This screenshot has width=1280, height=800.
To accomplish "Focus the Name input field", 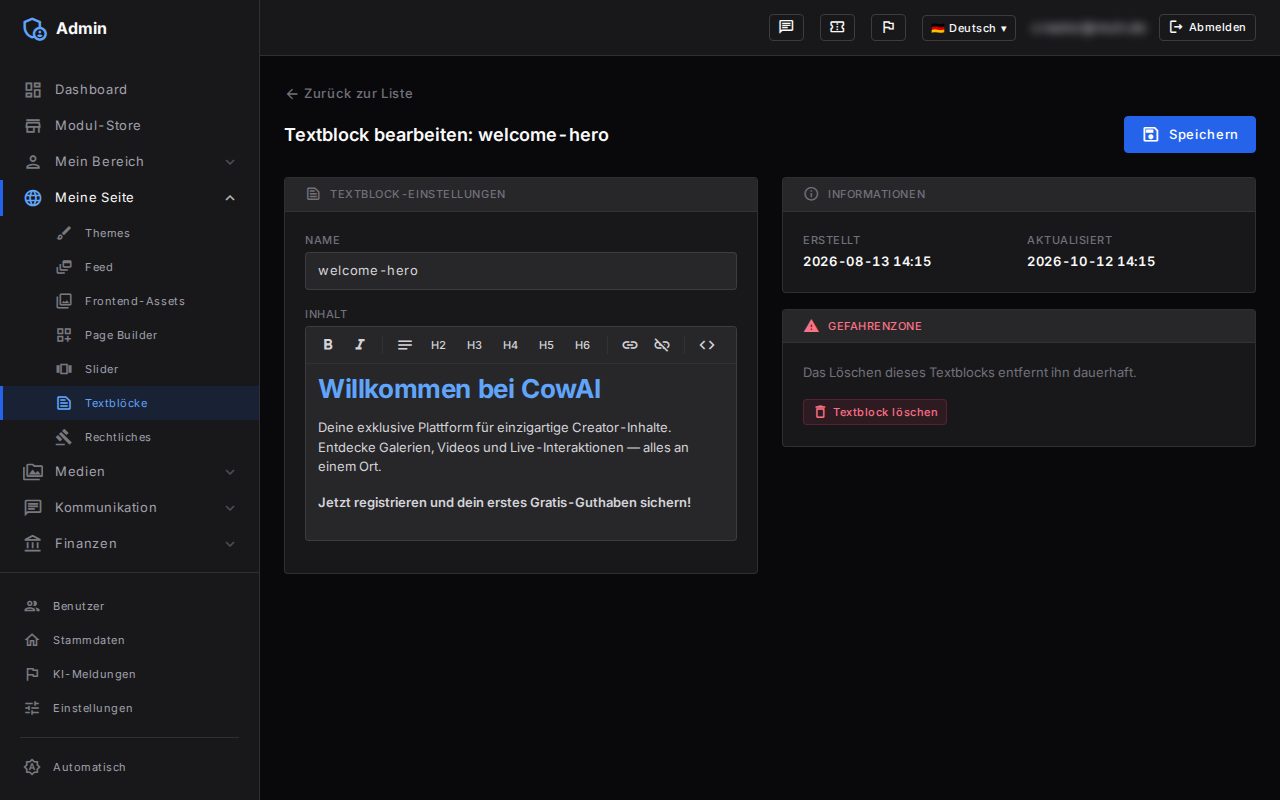I will pyautogui.click(x=521, y=271).
